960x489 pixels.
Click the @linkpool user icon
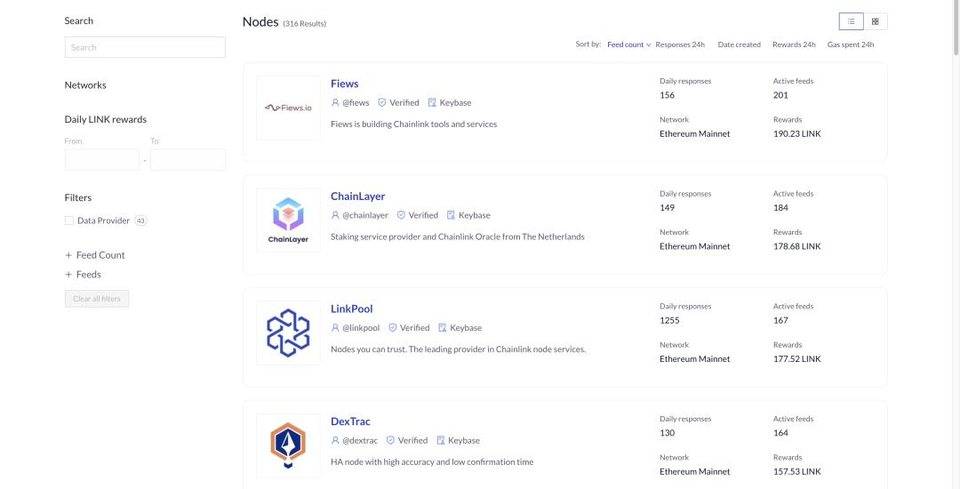click(x=335, y=328)
